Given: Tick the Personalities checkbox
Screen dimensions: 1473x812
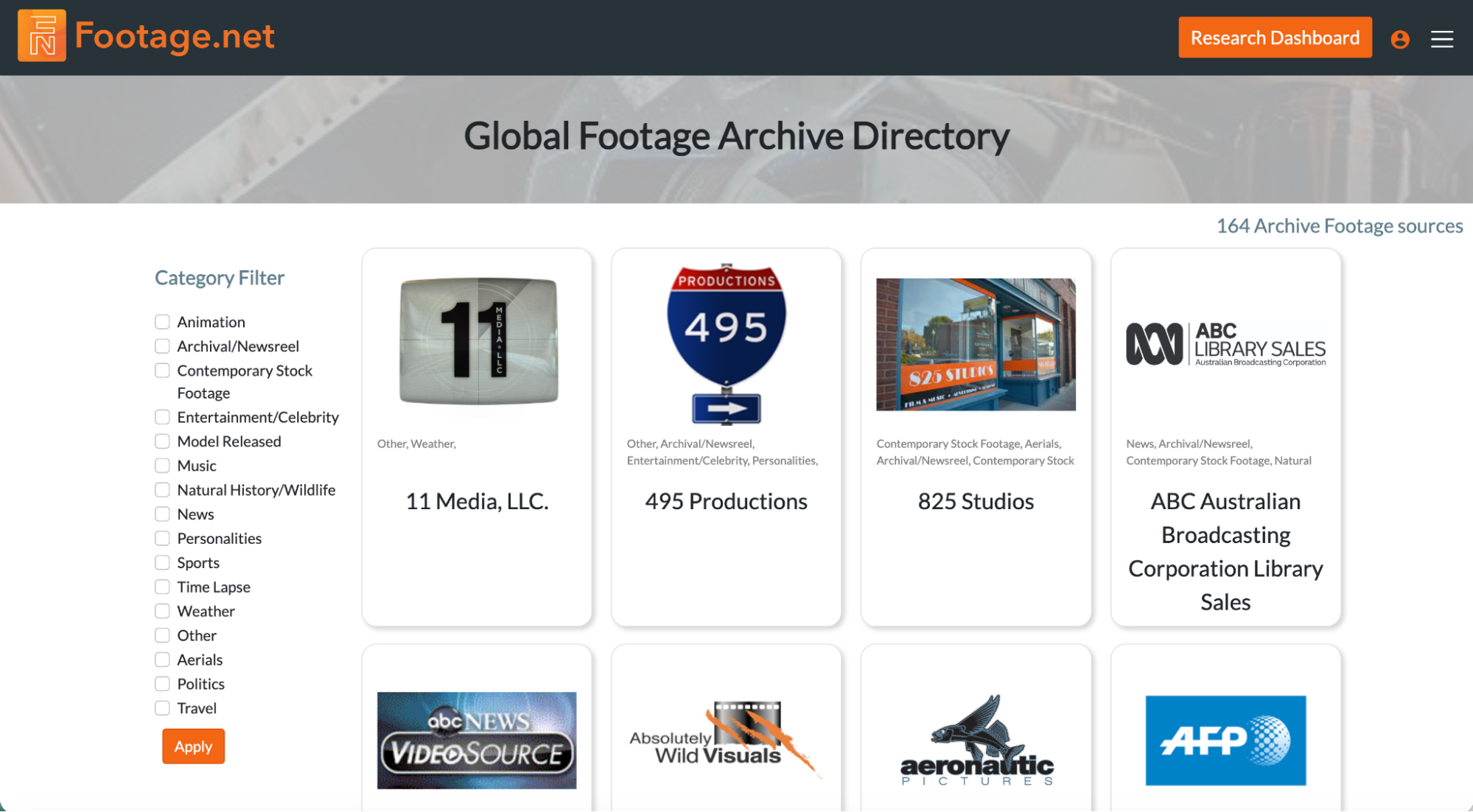Looking at the screenshot, I should click(162, 539).
